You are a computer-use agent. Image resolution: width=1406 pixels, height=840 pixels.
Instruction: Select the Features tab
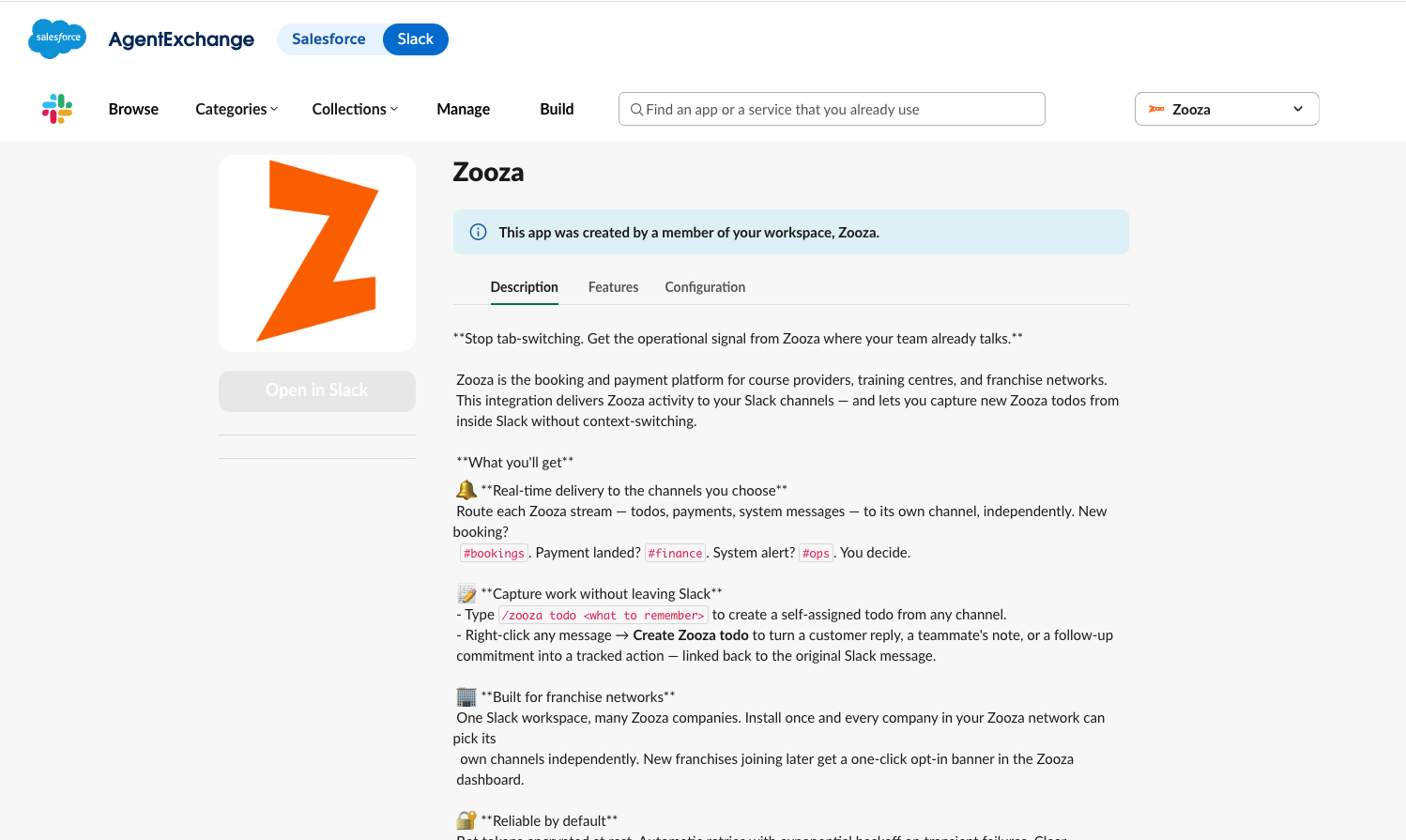[x=613, y=287]
